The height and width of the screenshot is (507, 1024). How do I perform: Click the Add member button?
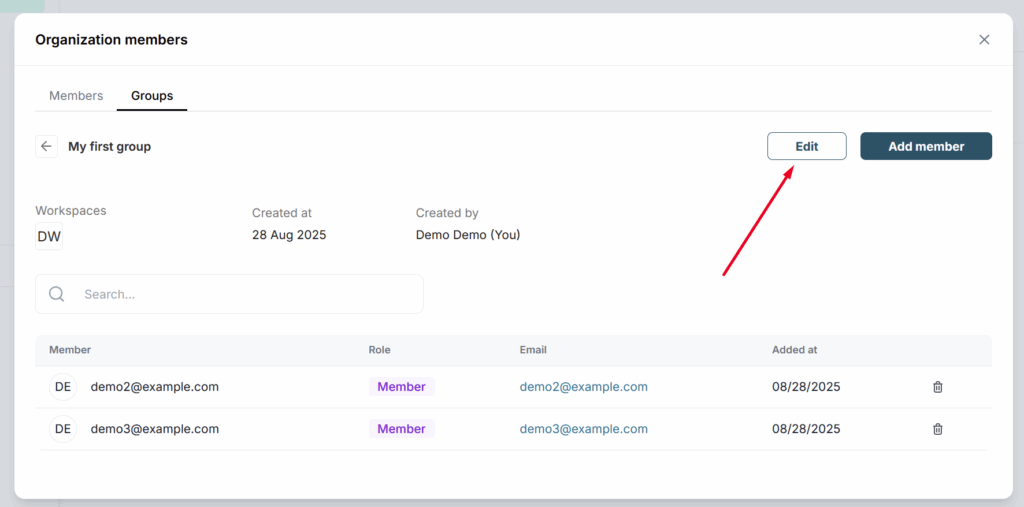point(926,146)
